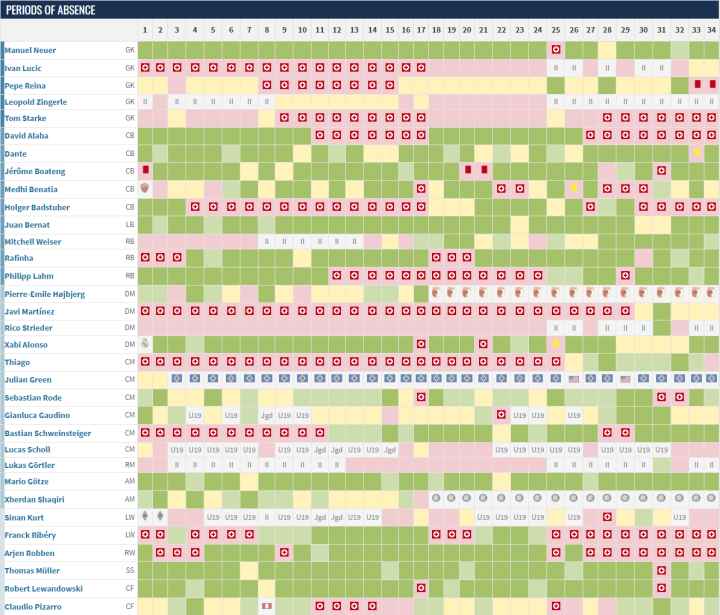The width and height of the screenshot is (720, 615).
Task: Click Thomas Müller's injury icon on matchday 31
Action: pos(661,570)
